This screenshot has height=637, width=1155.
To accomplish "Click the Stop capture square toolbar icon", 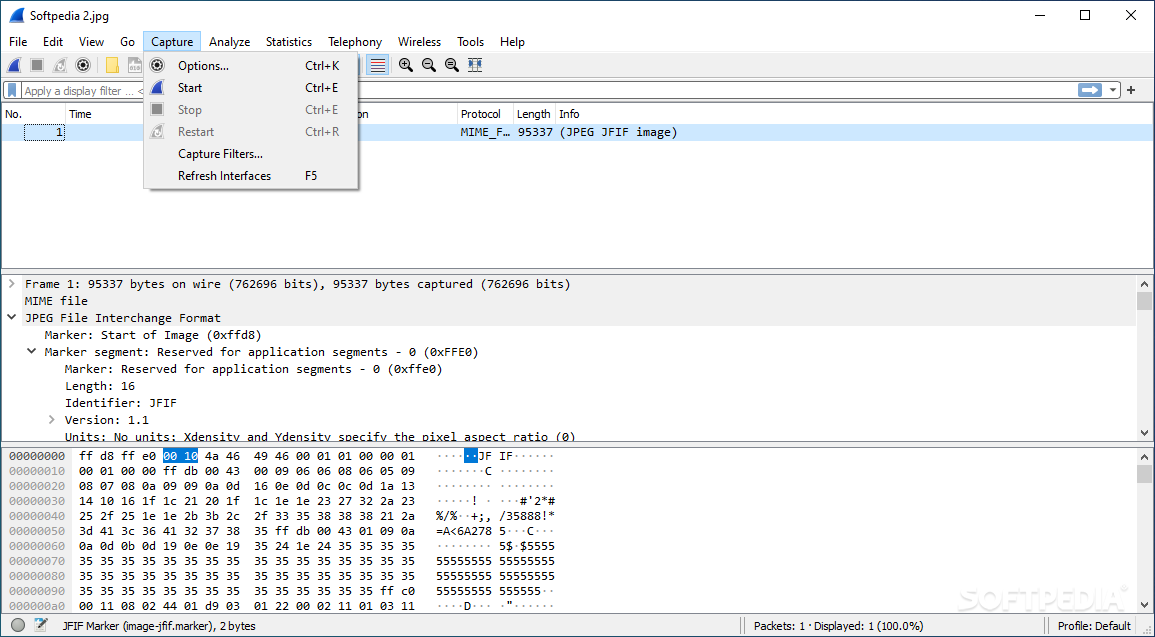I will 37,66.
